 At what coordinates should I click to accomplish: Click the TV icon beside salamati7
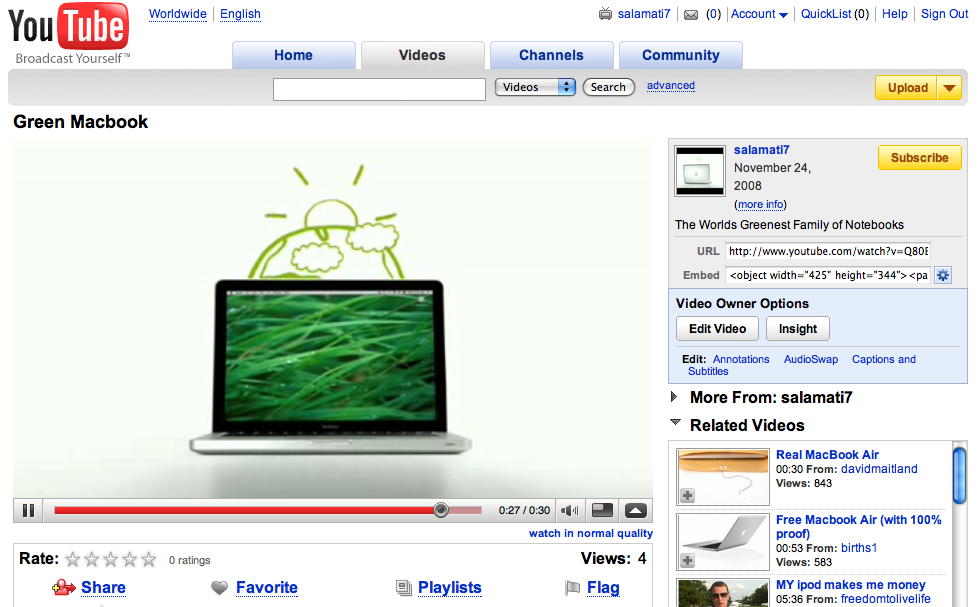click(605, 14)
